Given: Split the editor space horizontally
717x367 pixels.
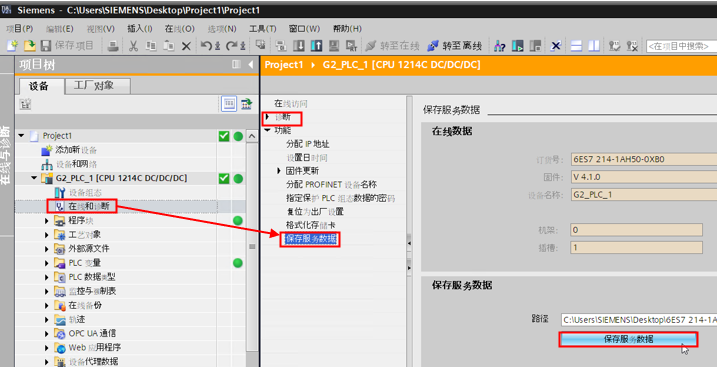Looking at the screenshot, I should (576, 46).
